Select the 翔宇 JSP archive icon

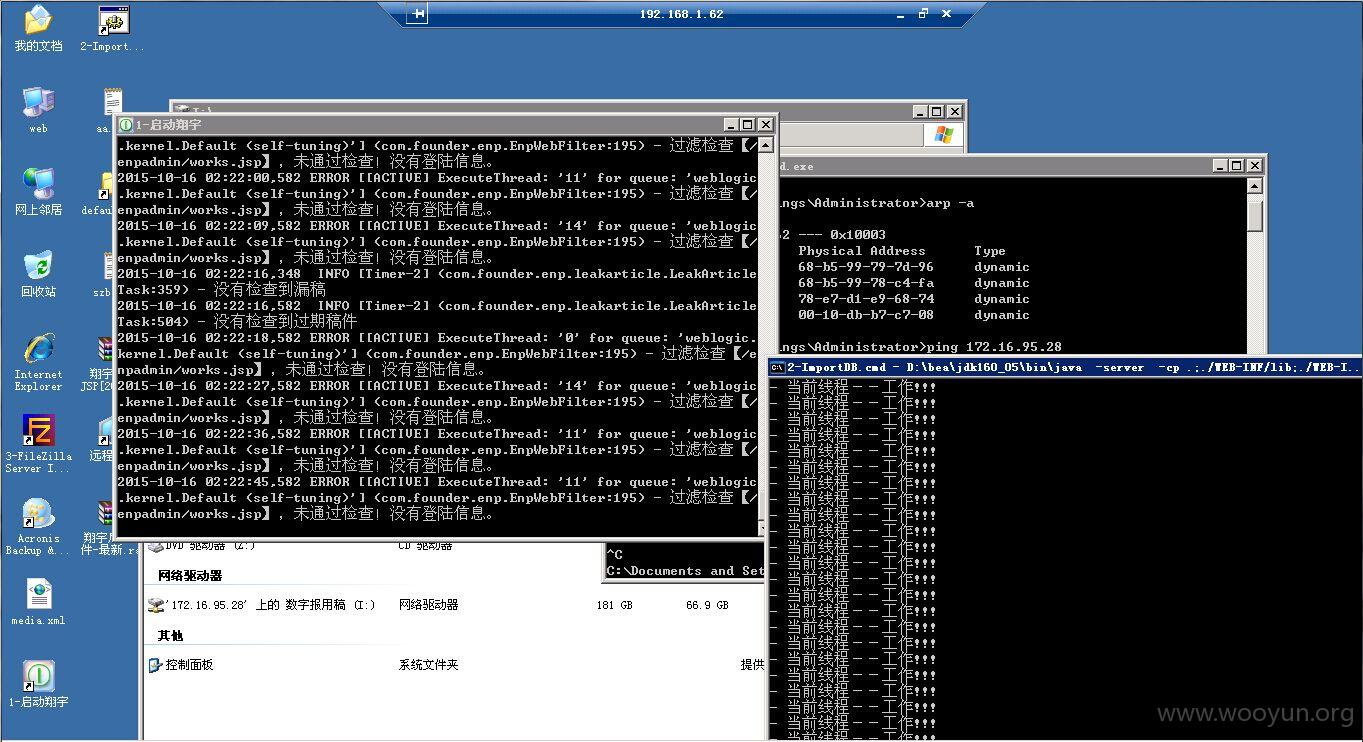coord(103,360)
